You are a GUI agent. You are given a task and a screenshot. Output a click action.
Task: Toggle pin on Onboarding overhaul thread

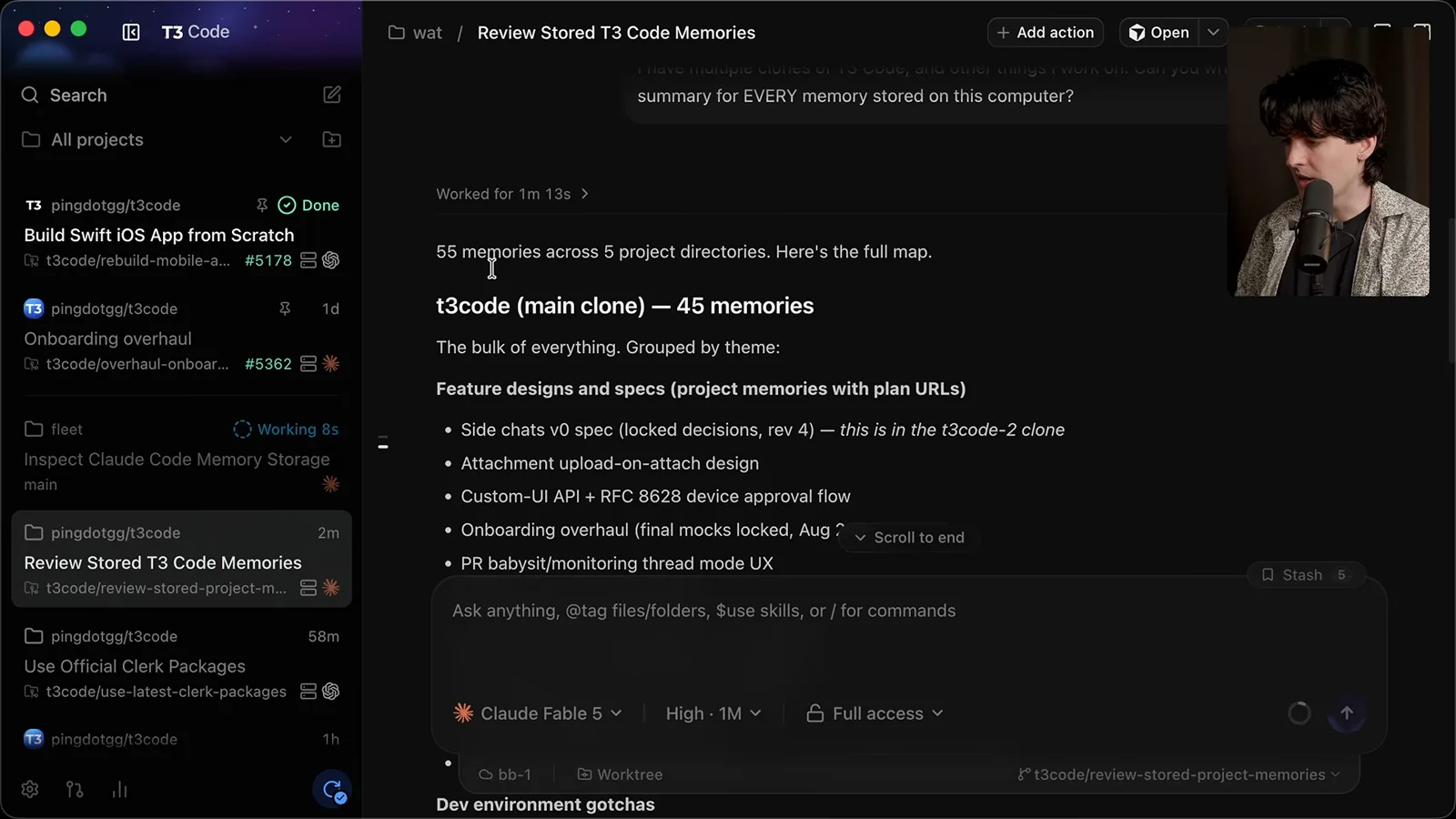[285, 308]
